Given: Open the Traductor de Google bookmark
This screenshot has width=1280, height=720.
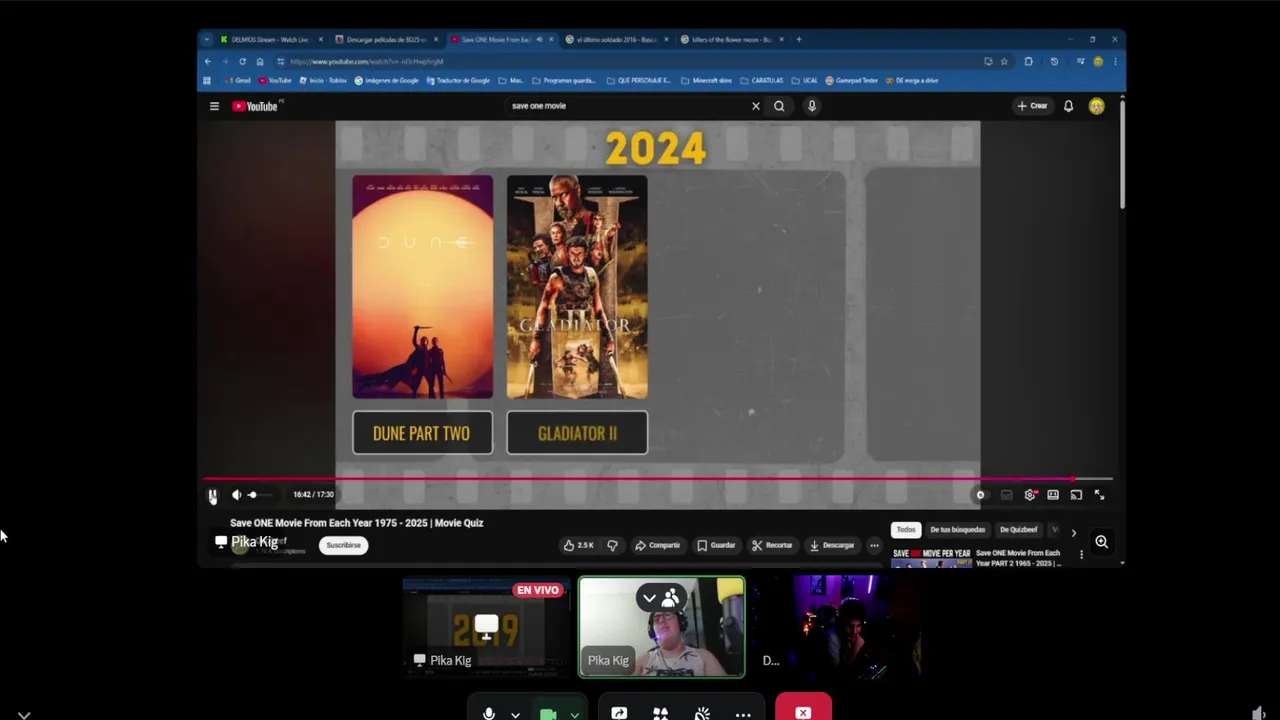Looking at the screenshot, I should (458, 80).
